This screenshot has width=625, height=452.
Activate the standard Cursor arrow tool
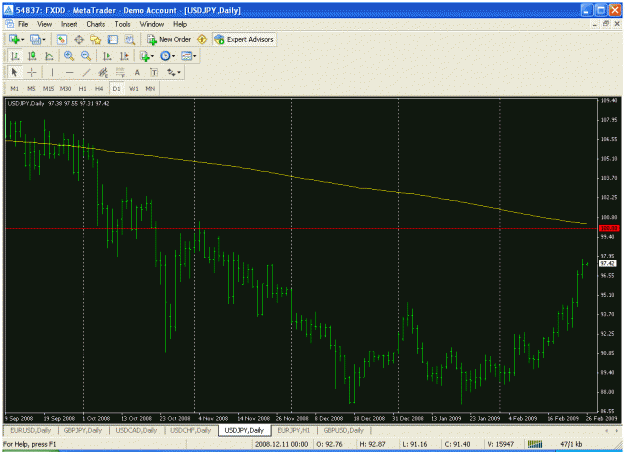tap(14, 72)
